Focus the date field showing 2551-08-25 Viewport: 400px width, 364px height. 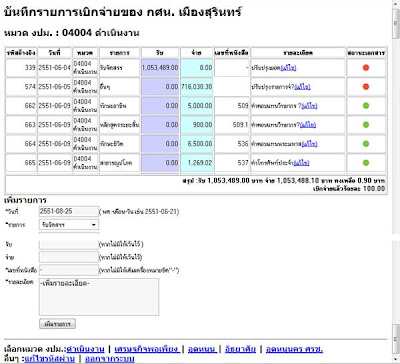(69, 211)
